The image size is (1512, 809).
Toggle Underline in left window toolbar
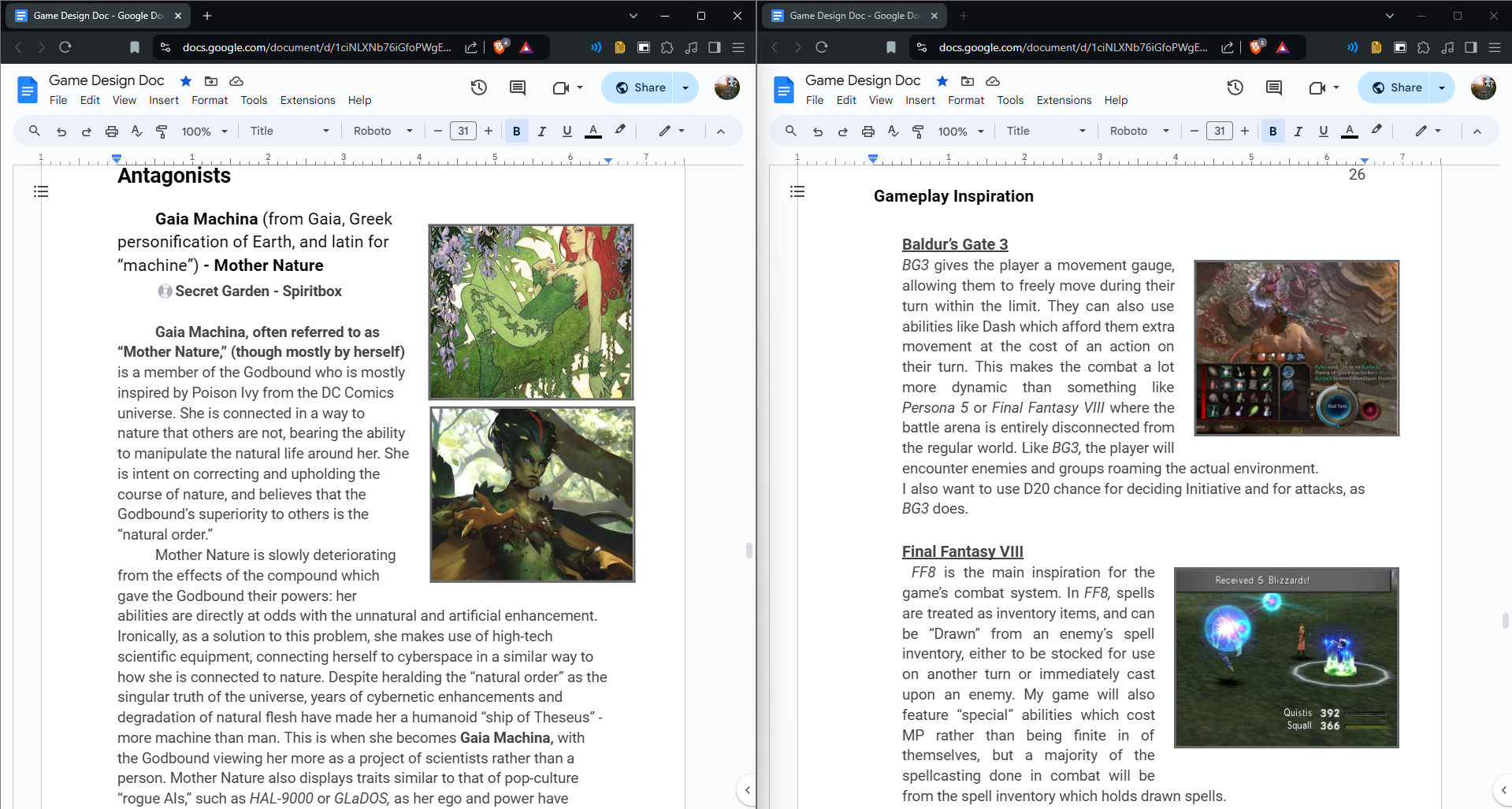coord(567,132)
